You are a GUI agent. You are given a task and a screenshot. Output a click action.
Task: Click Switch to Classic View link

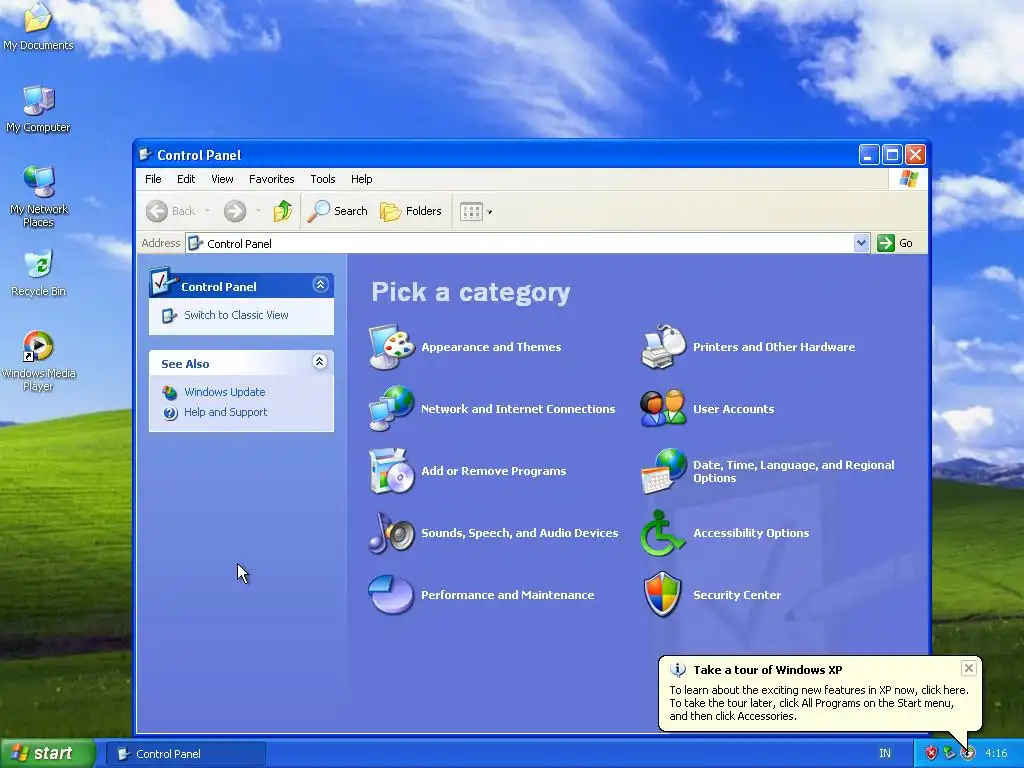point(236,315)
